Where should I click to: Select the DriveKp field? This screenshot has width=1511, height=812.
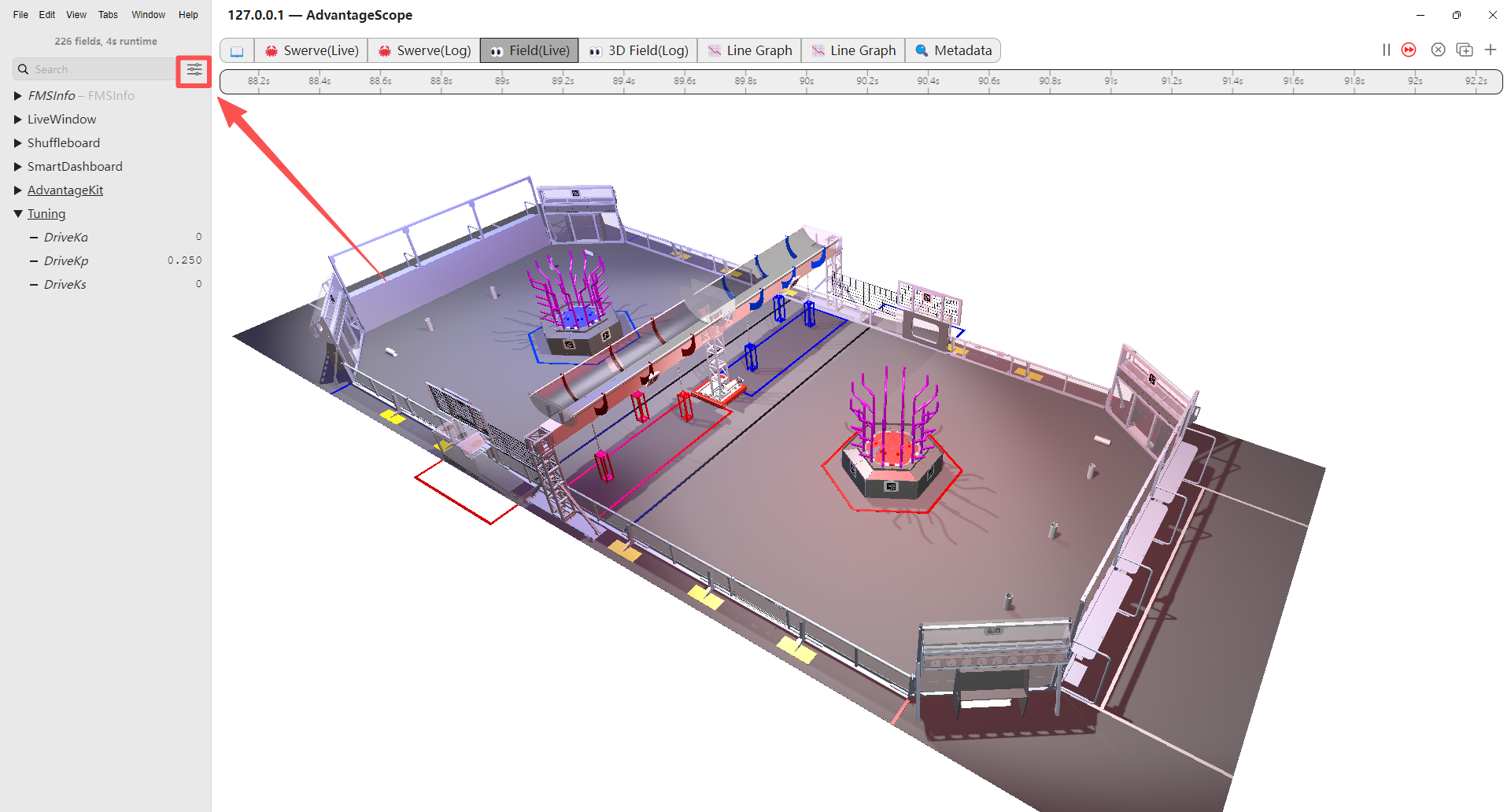(x=66, y=261)
